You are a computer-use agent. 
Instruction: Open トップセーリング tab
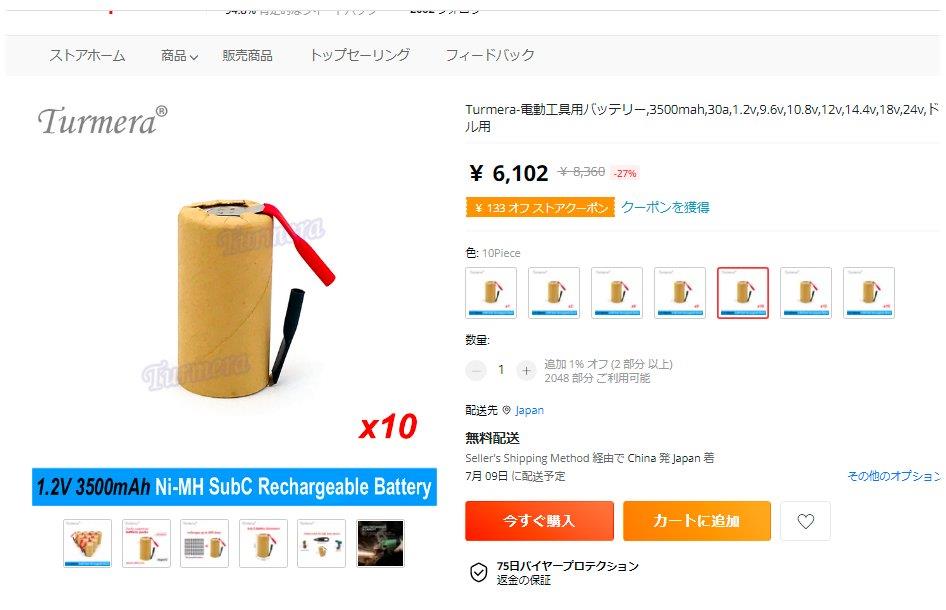click(x=360, y=56)
